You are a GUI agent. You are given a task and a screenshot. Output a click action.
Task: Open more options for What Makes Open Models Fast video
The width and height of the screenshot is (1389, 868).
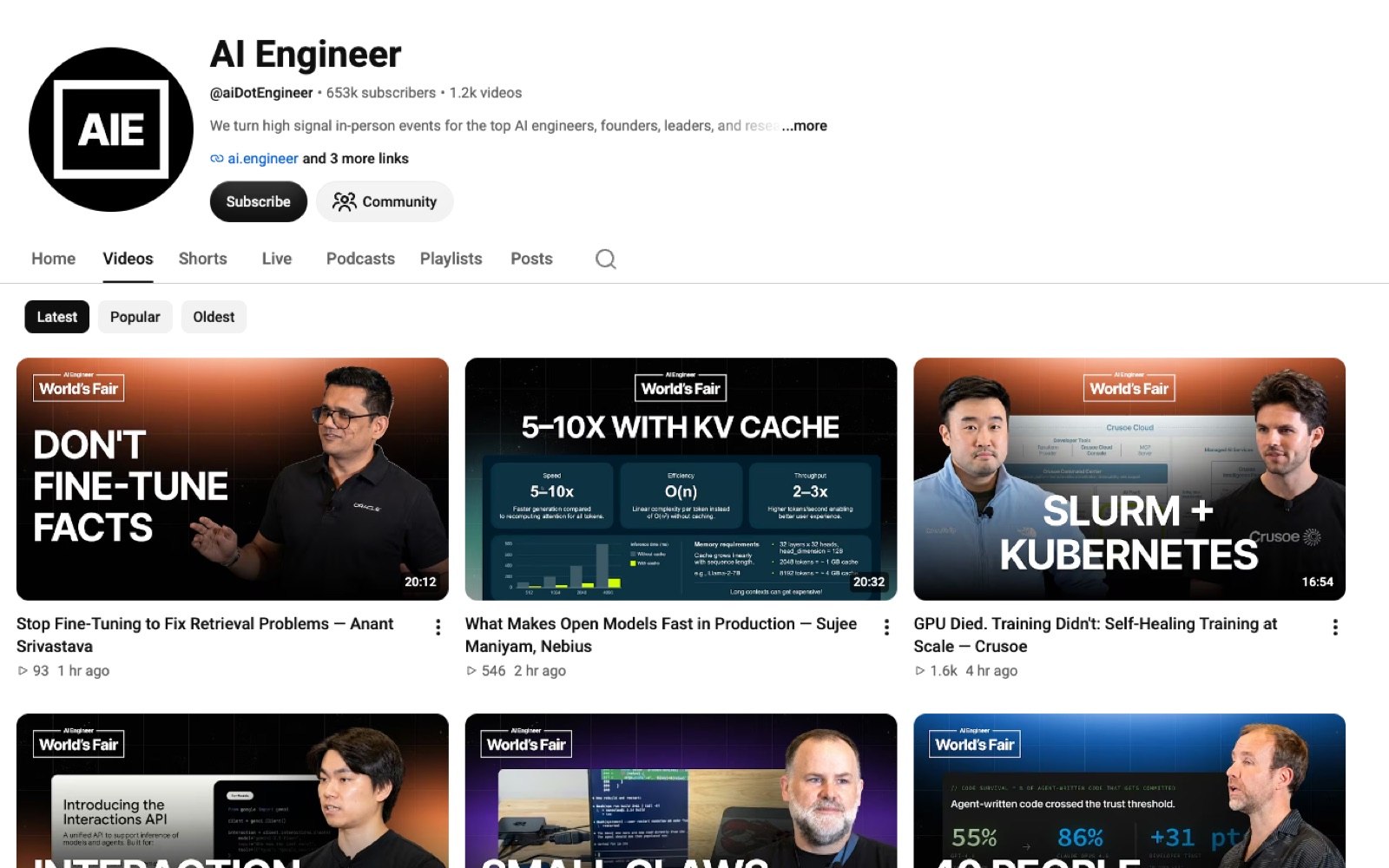[x=886, y=627]
